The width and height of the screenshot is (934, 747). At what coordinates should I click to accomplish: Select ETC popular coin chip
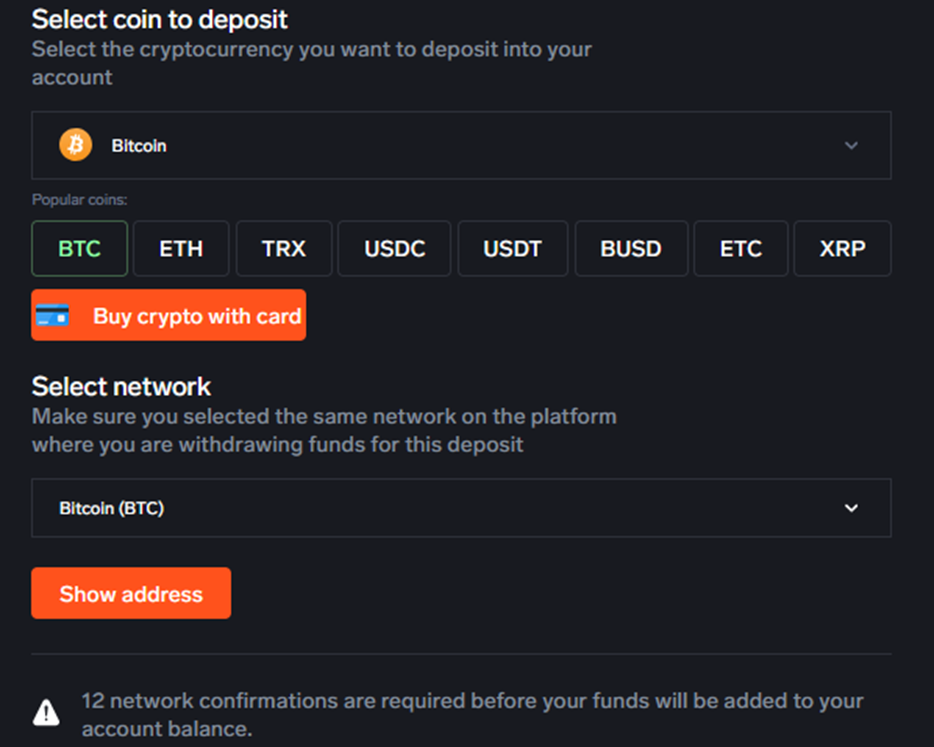(741, 248)
